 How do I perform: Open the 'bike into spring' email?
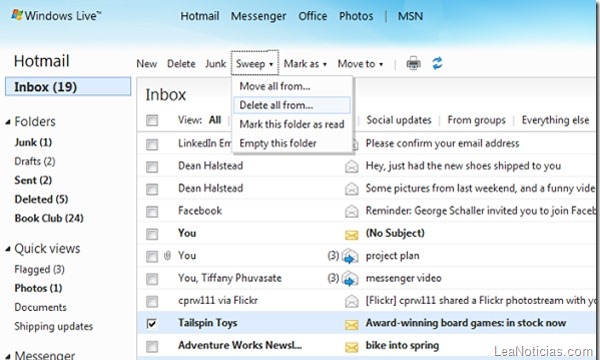(x=402, y=345)
